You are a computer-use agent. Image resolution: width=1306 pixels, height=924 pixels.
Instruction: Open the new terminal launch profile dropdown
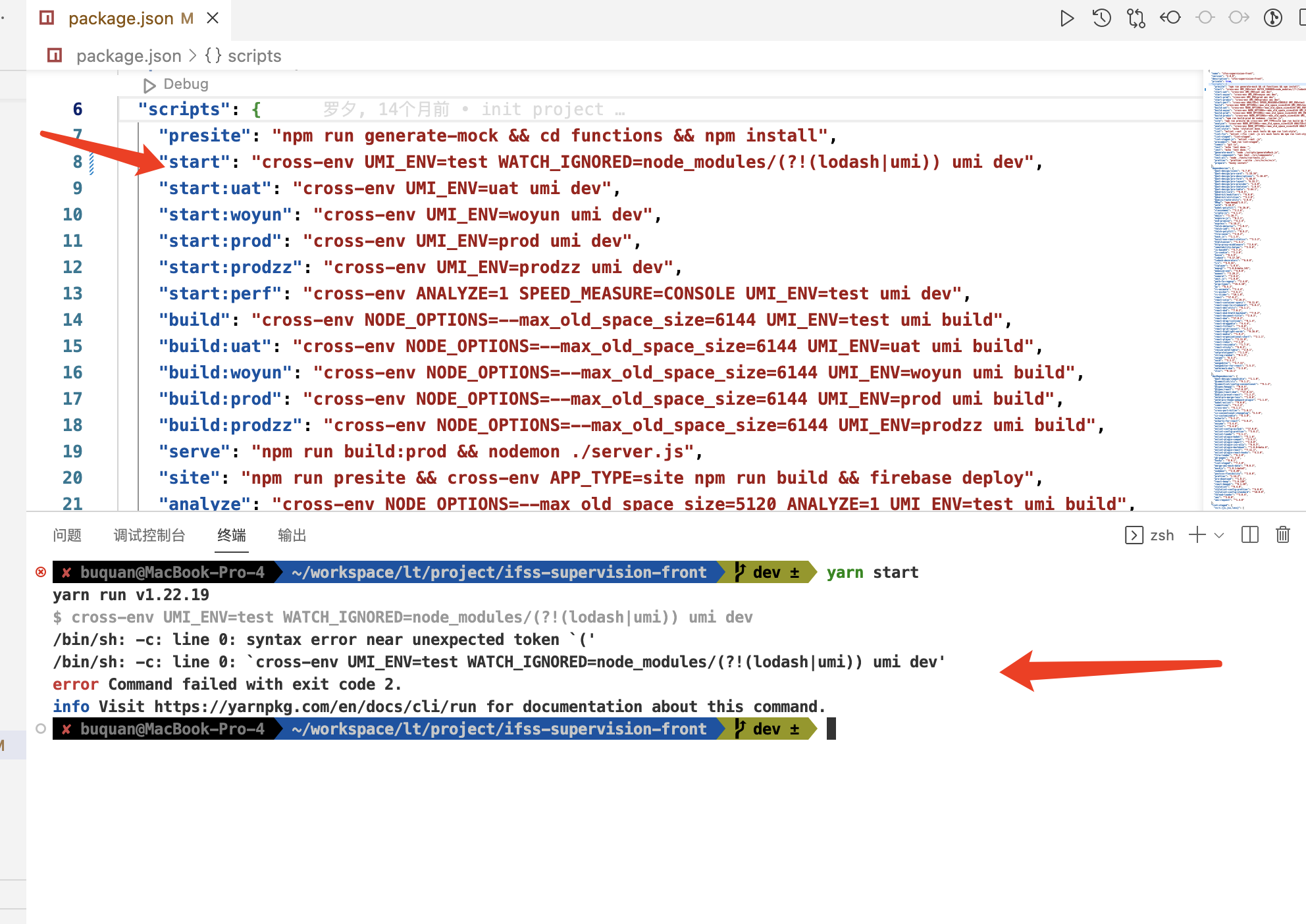1219,535
